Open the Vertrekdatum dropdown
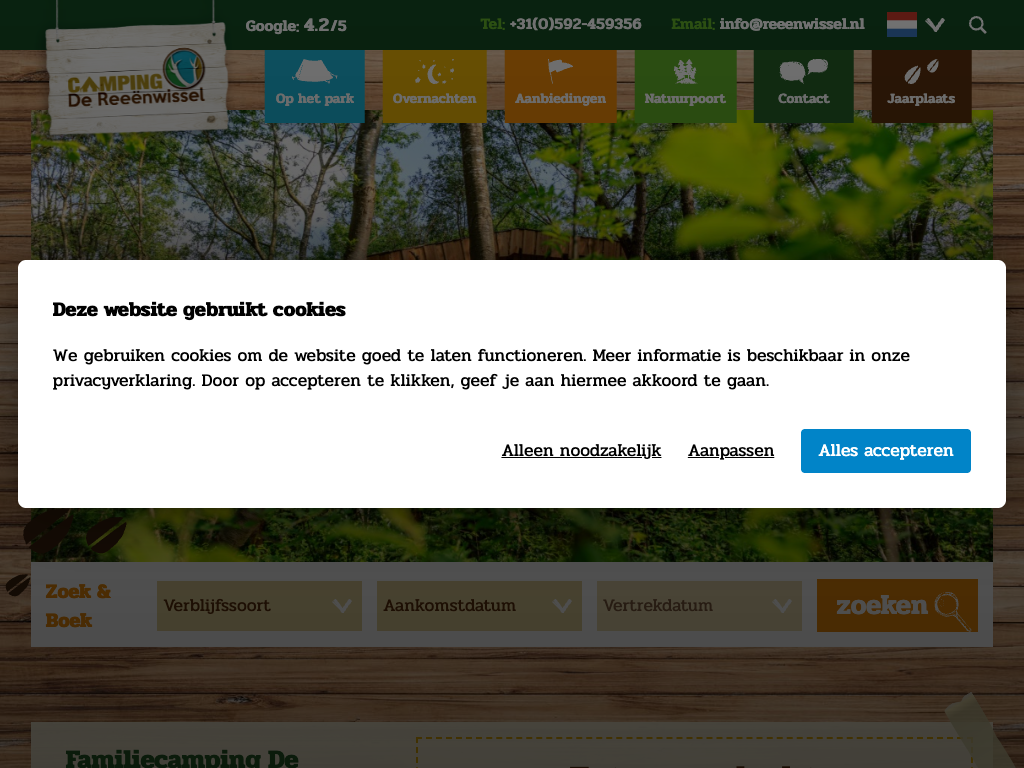The height and width of the screenshot is (768, 1024). pos(699,606)
